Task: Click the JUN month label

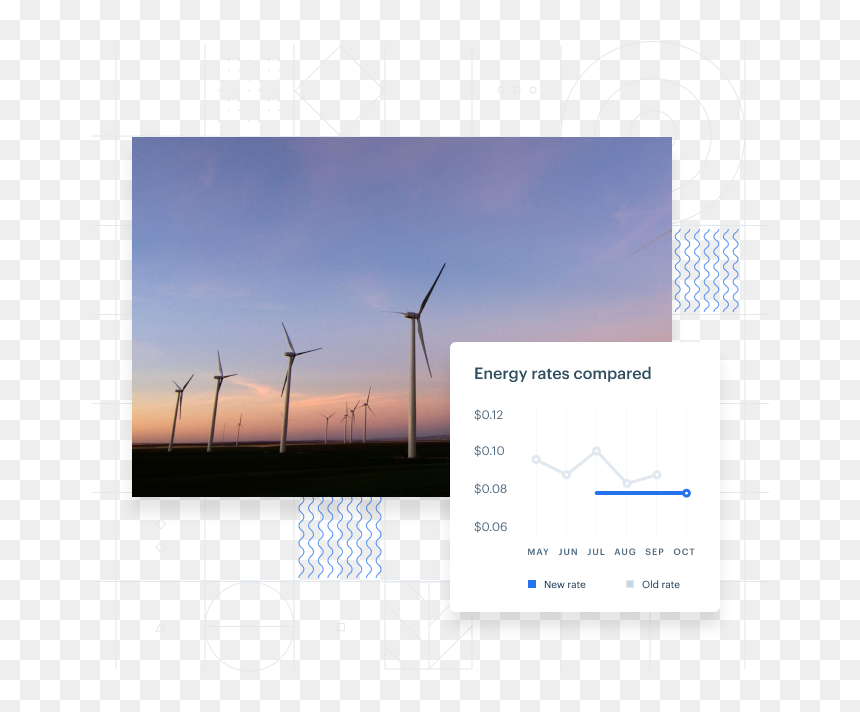Action: tap(568, 552)
